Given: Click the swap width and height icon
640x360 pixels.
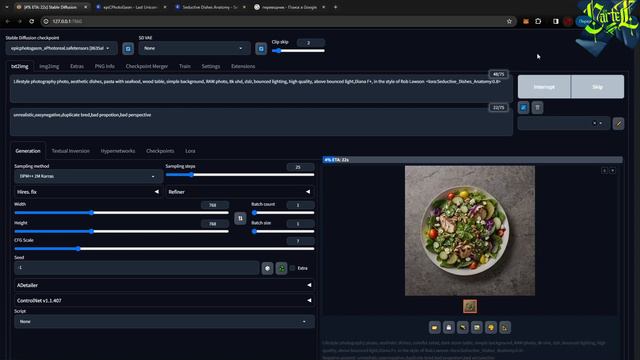Looking at the screenshot, I should (x=240, y=218).
